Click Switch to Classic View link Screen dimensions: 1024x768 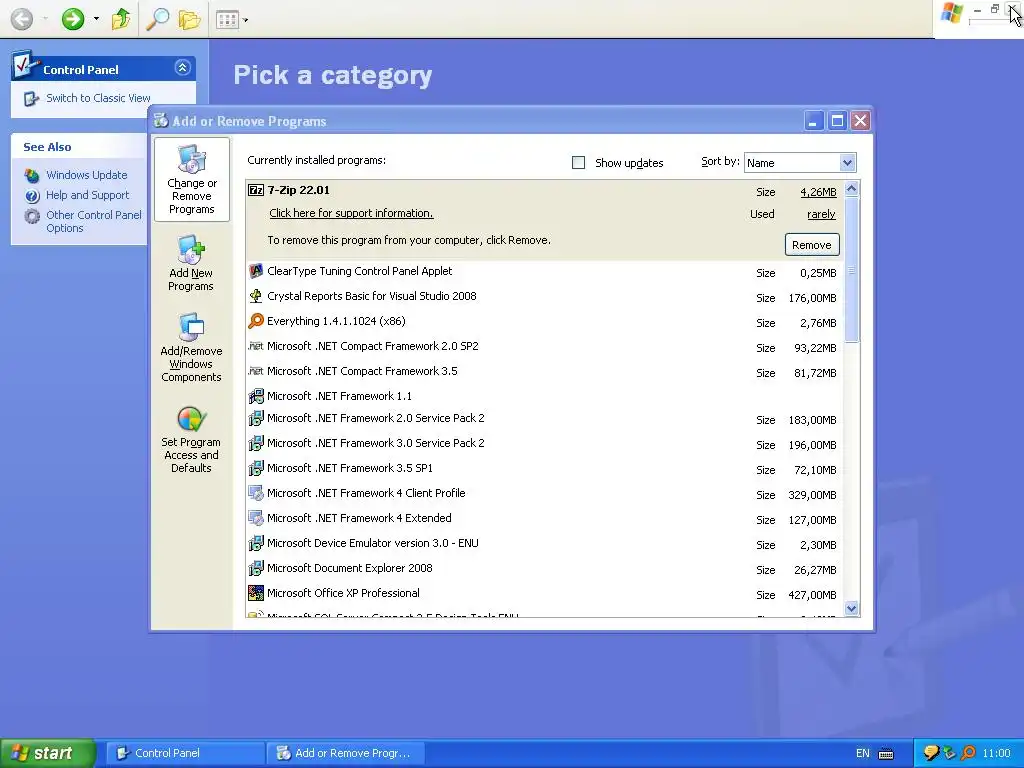98,98
